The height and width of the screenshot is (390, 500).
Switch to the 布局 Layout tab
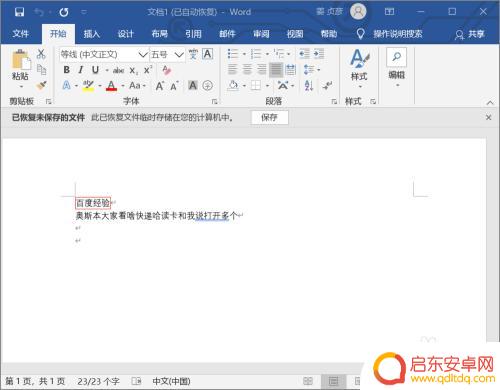coord(159,34)
